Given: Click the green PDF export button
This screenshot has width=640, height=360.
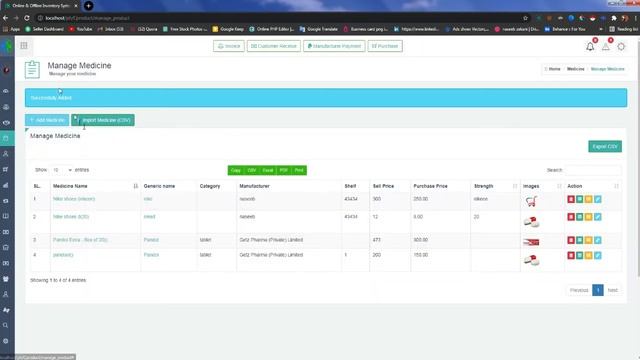Looking at the screenshot, I should (x=284, y=170).
